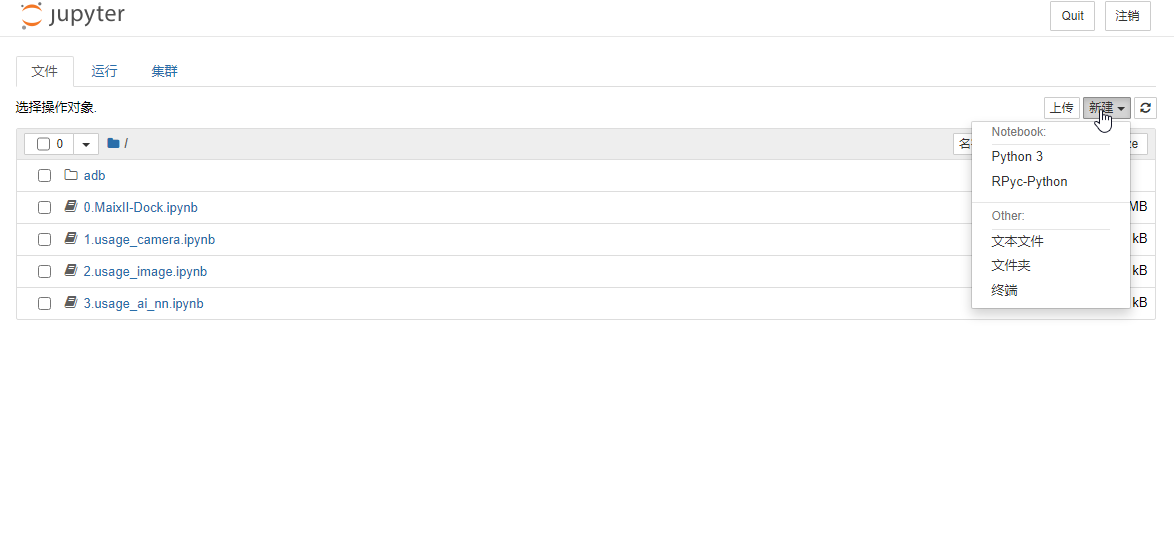This screenshot has width=1174, height=560.
Task: Open the 3.usage_ai_nn.ipynb notebook link
Action: (143, 303)
